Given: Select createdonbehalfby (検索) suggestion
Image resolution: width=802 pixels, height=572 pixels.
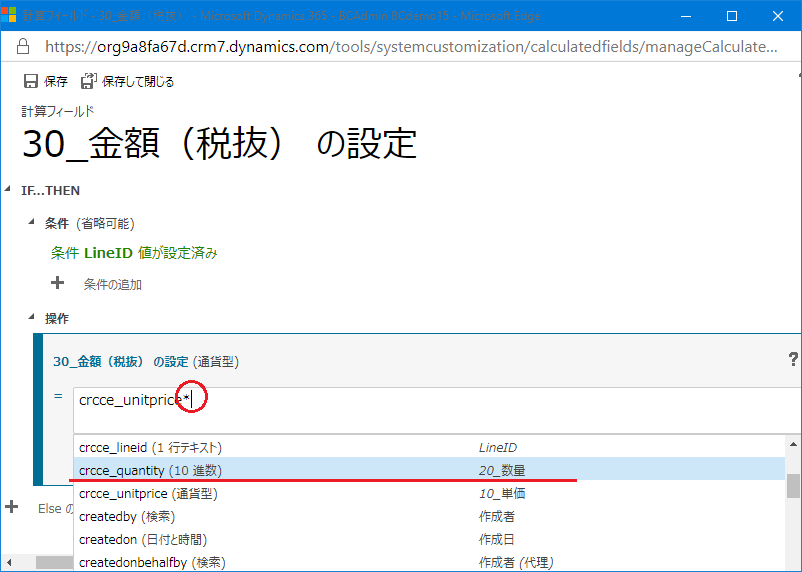Looking at the screenshot, I should [429, 562].
